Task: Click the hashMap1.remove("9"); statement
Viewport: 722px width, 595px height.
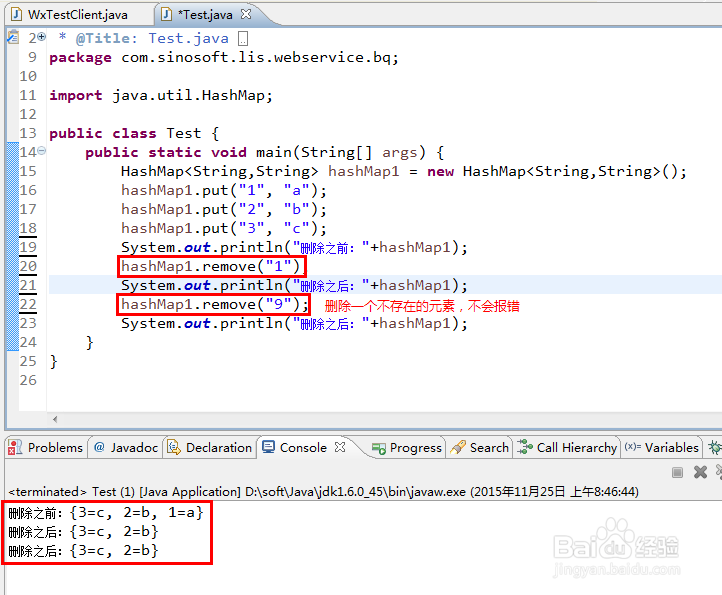Action: (x=215, y=304)
